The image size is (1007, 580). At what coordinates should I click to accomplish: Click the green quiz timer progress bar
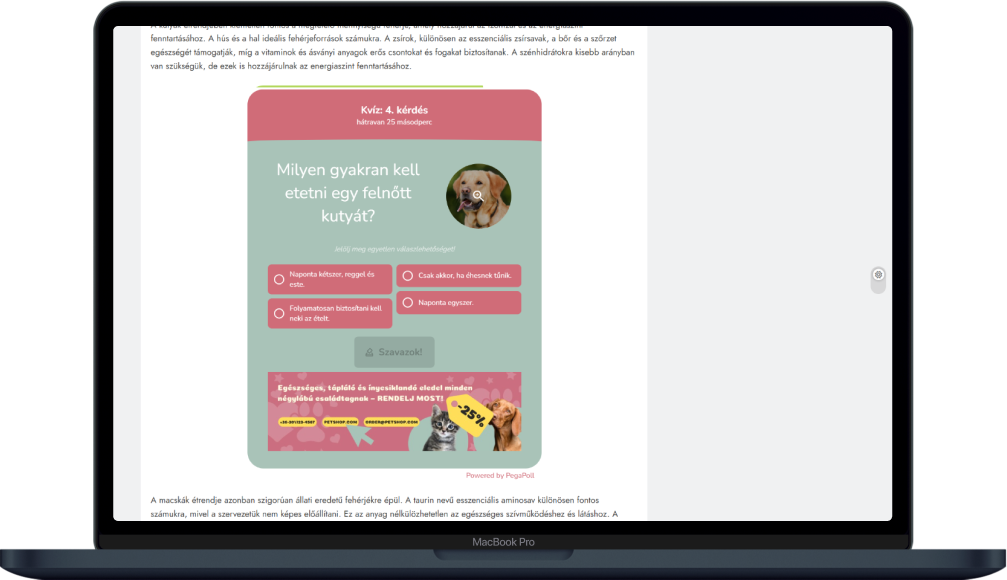click(x=369, y=87)
